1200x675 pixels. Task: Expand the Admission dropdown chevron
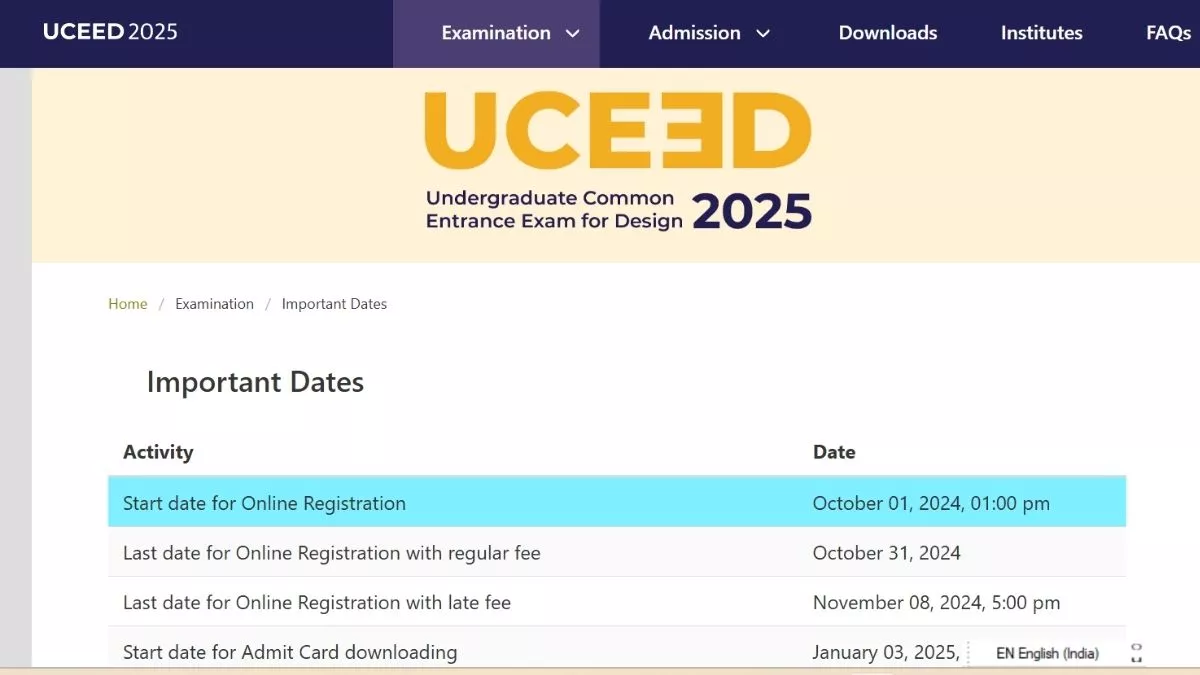coord(763,34)
